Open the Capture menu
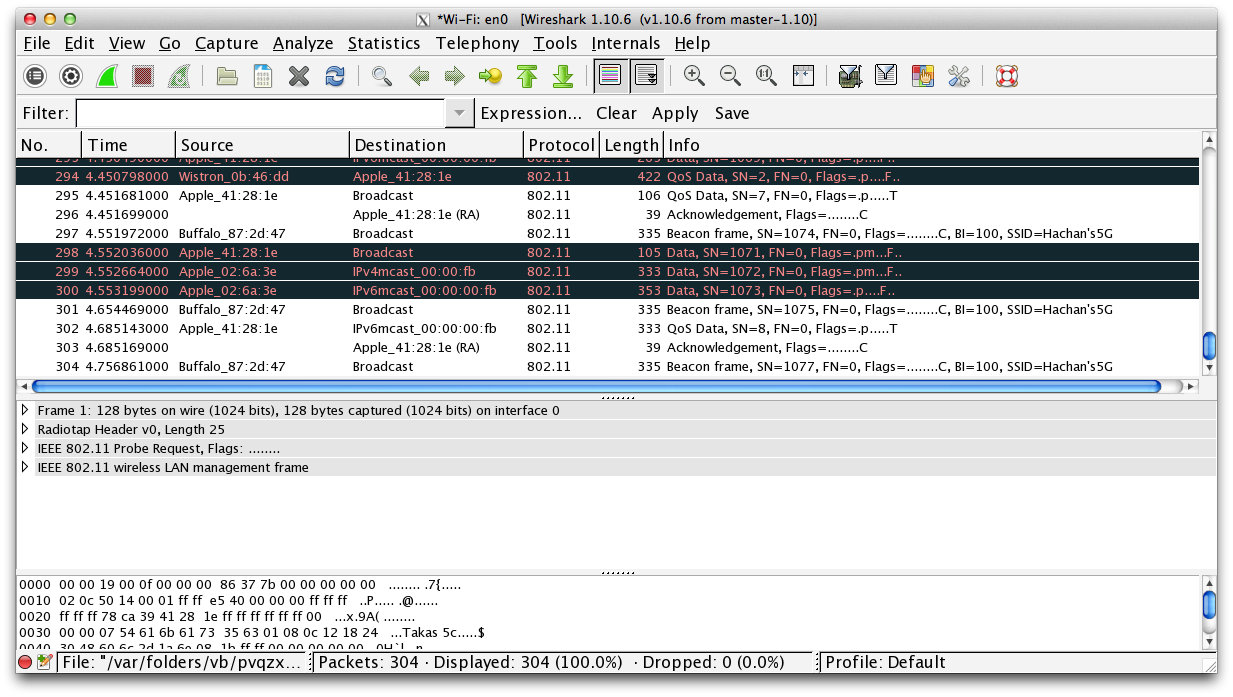 [x=227, y=43]
